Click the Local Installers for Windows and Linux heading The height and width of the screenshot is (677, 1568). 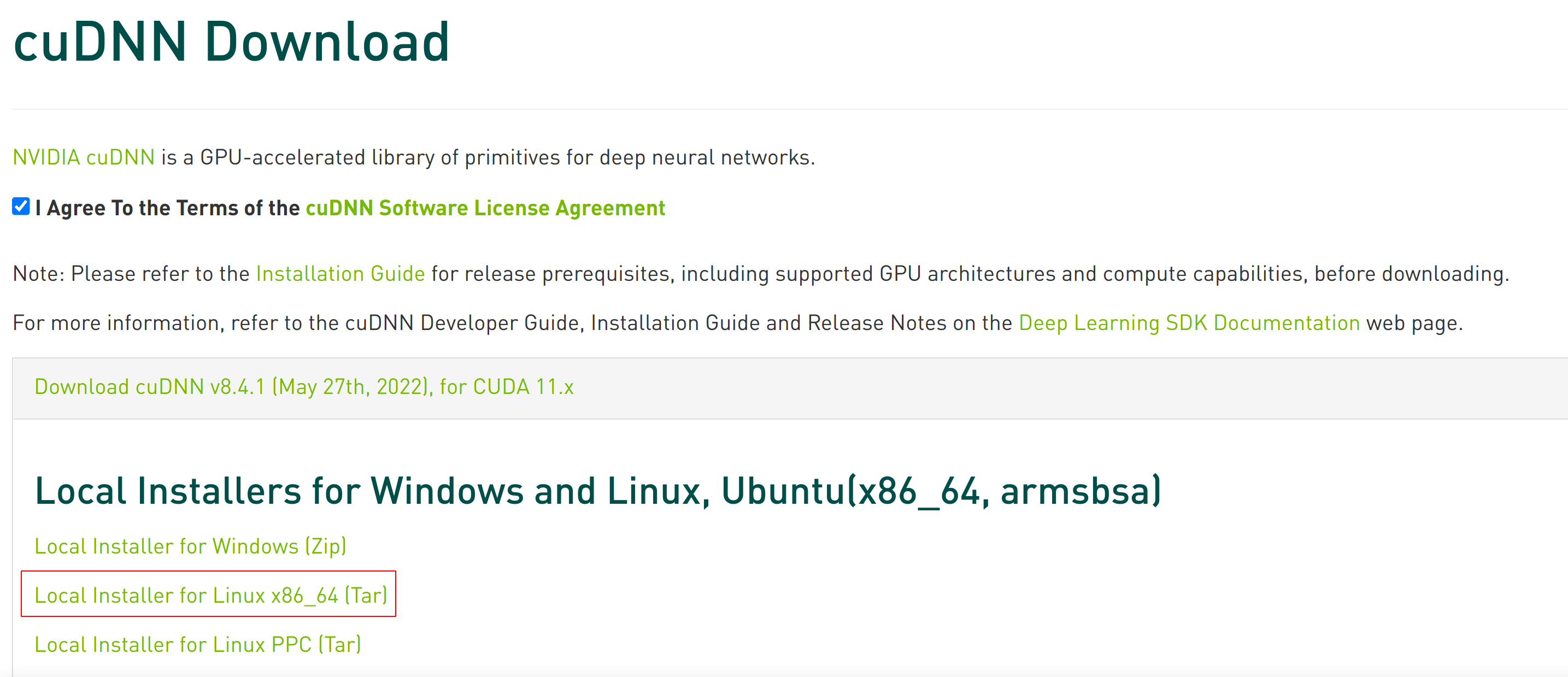tap(598, 491)
